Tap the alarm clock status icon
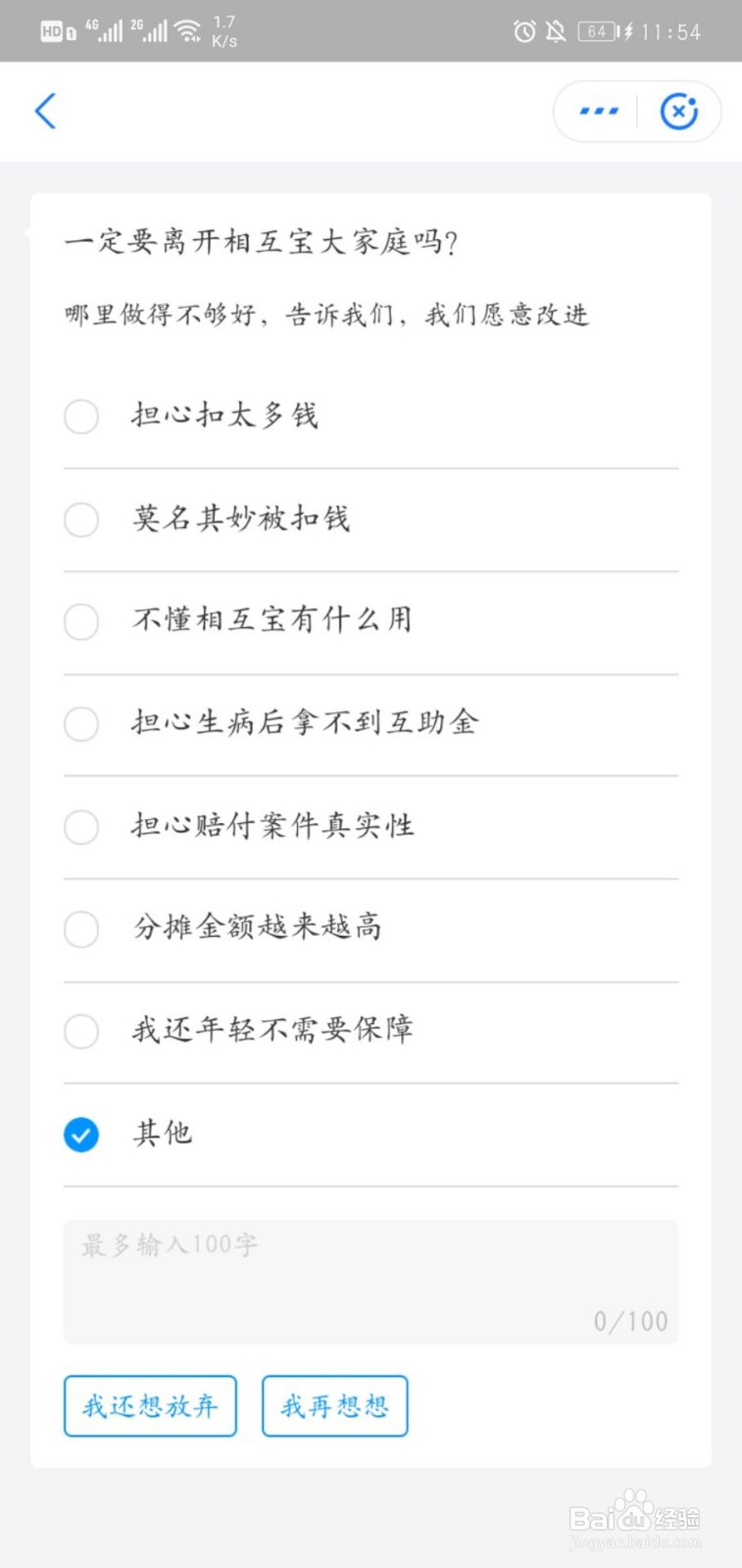The image size is (742, 1568). click(x=524, y=32)
